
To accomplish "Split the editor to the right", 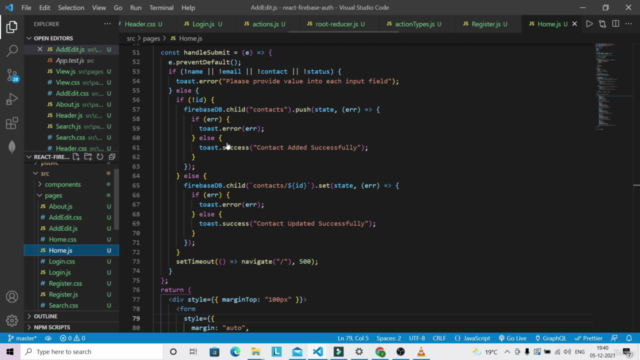I will tap(616, 24).
